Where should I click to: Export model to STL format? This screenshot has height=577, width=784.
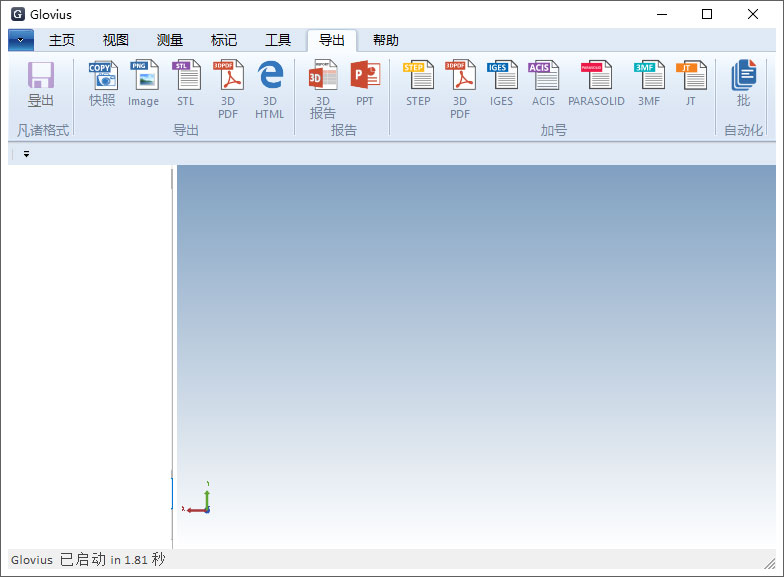186,84
